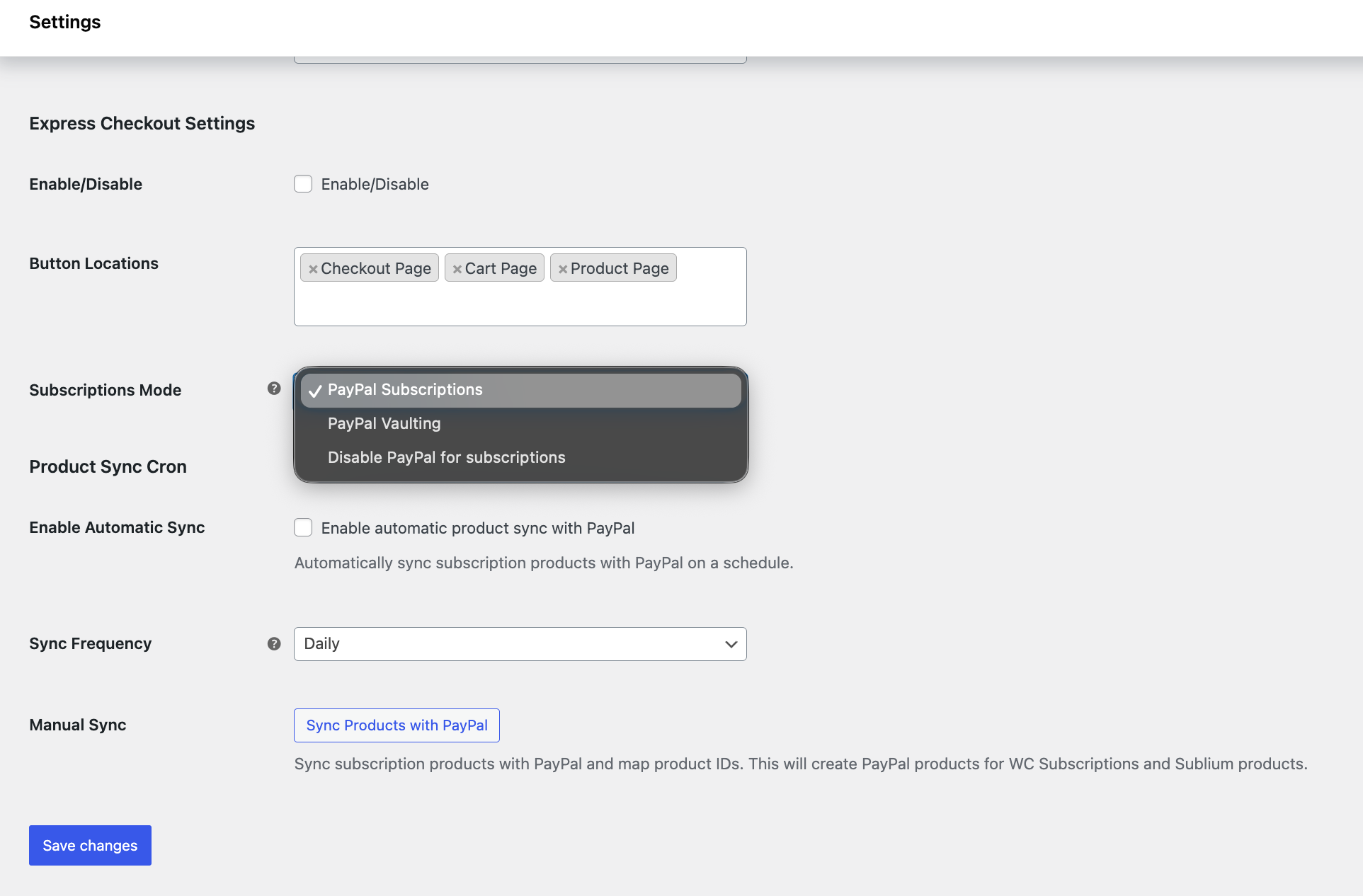Enable the Express Checkout Enable/Disable checkbox
This screenshot has height=896, width=1363.
[x=303, y=183]
